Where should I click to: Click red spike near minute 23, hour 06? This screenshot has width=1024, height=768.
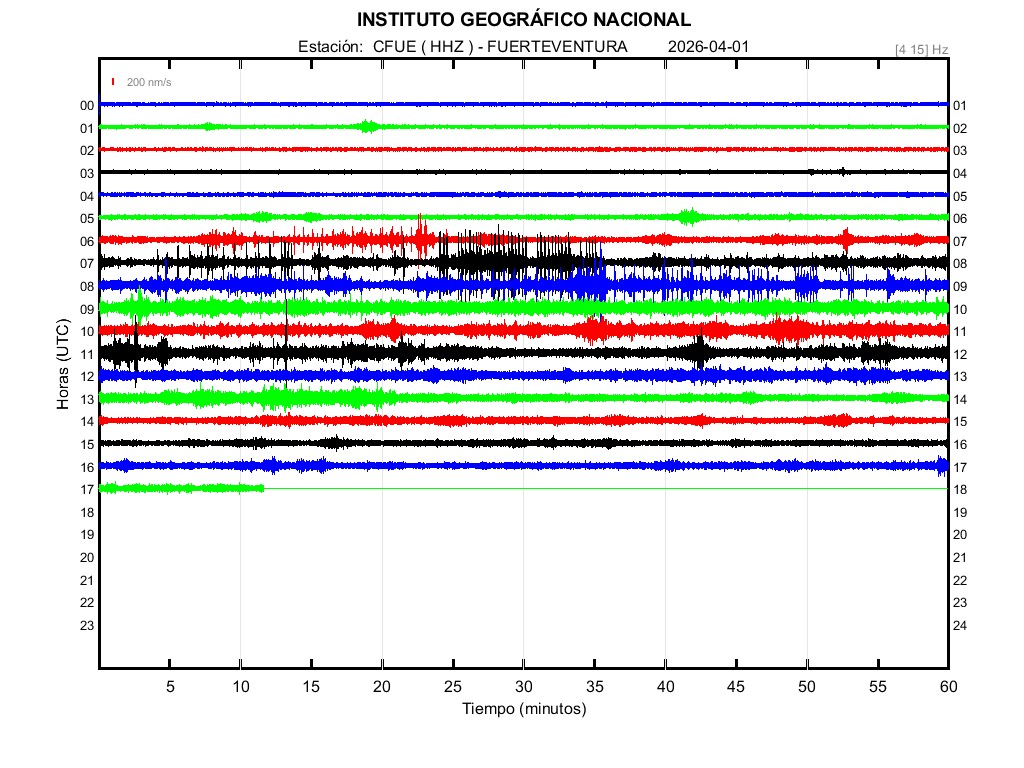[x=421, y=236]
